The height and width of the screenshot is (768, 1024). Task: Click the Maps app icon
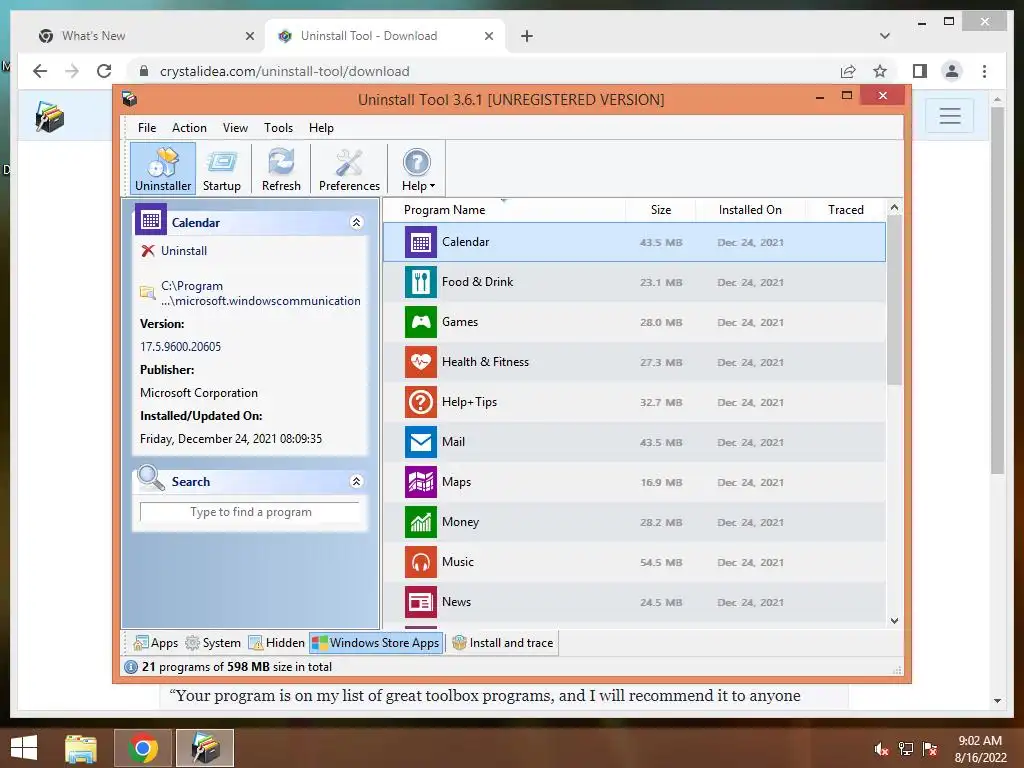421,482
